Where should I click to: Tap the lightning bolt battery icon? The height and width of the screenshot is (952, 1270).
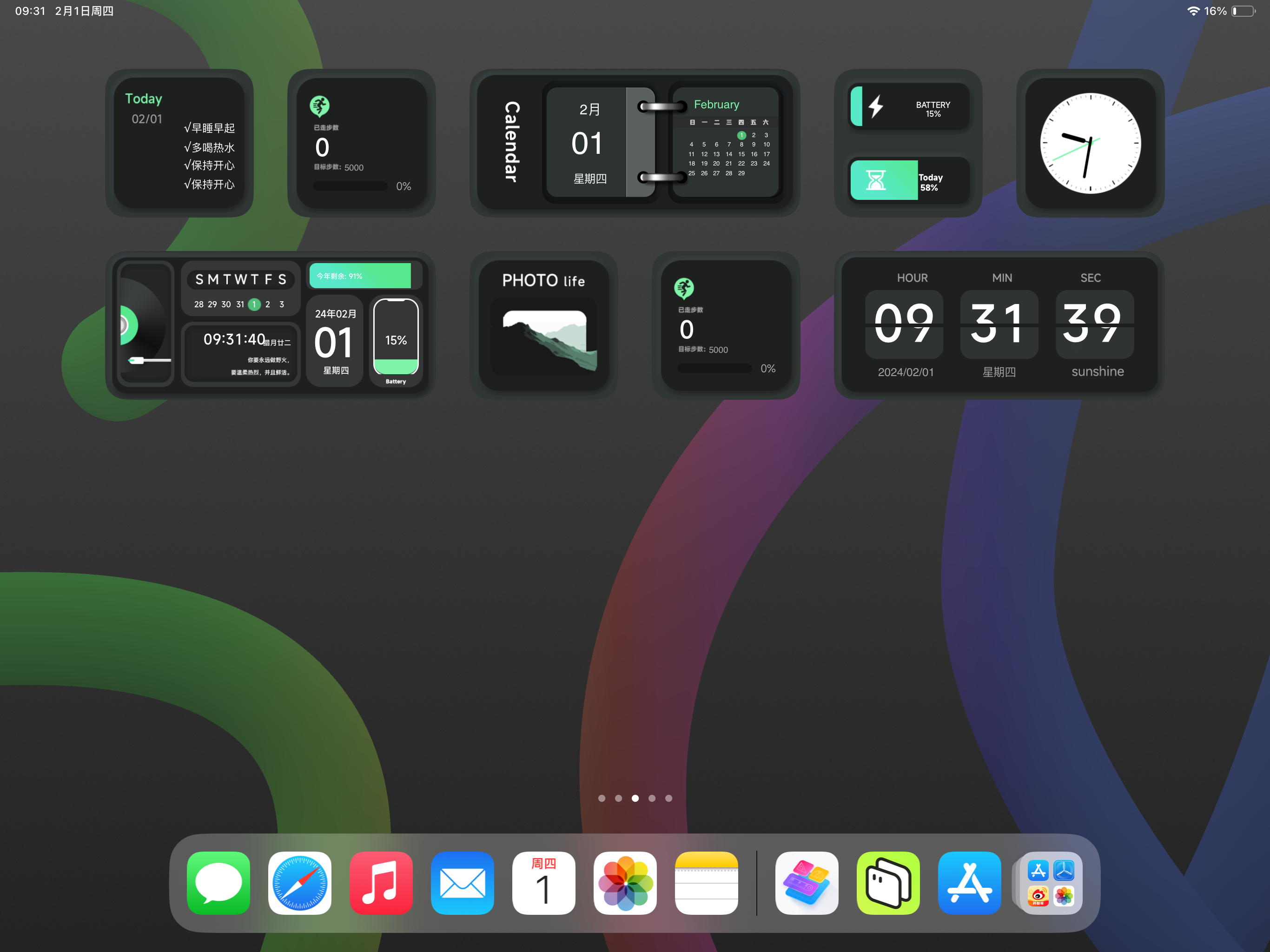(x=875, y=106)
